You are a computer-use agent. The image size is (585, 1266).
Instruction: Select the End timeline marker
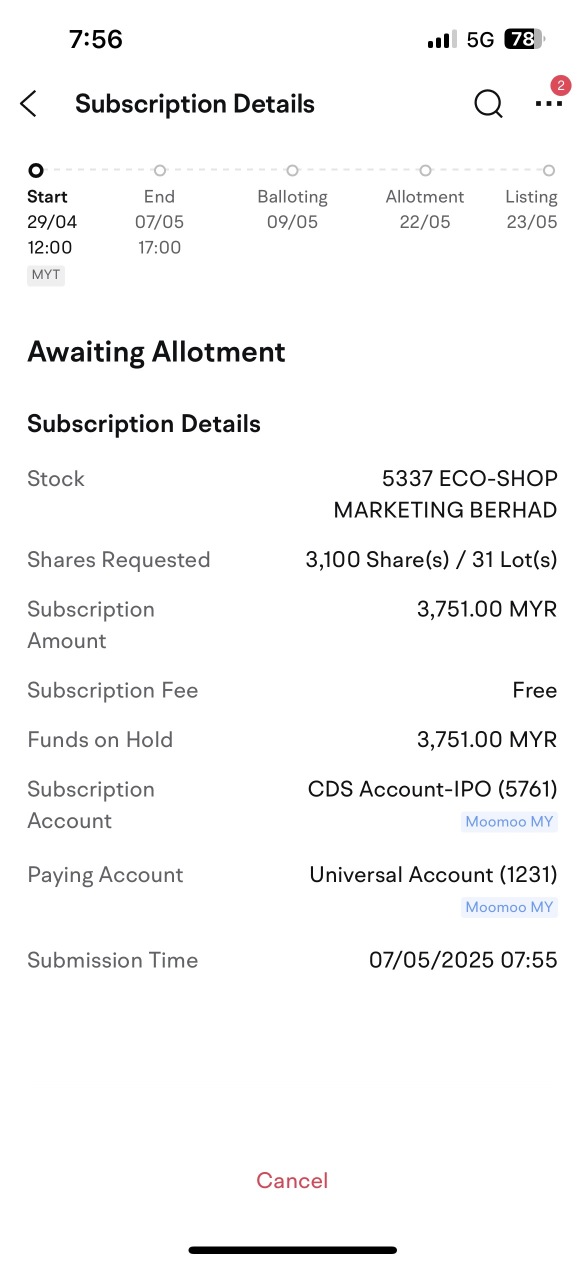coord(159,171)
